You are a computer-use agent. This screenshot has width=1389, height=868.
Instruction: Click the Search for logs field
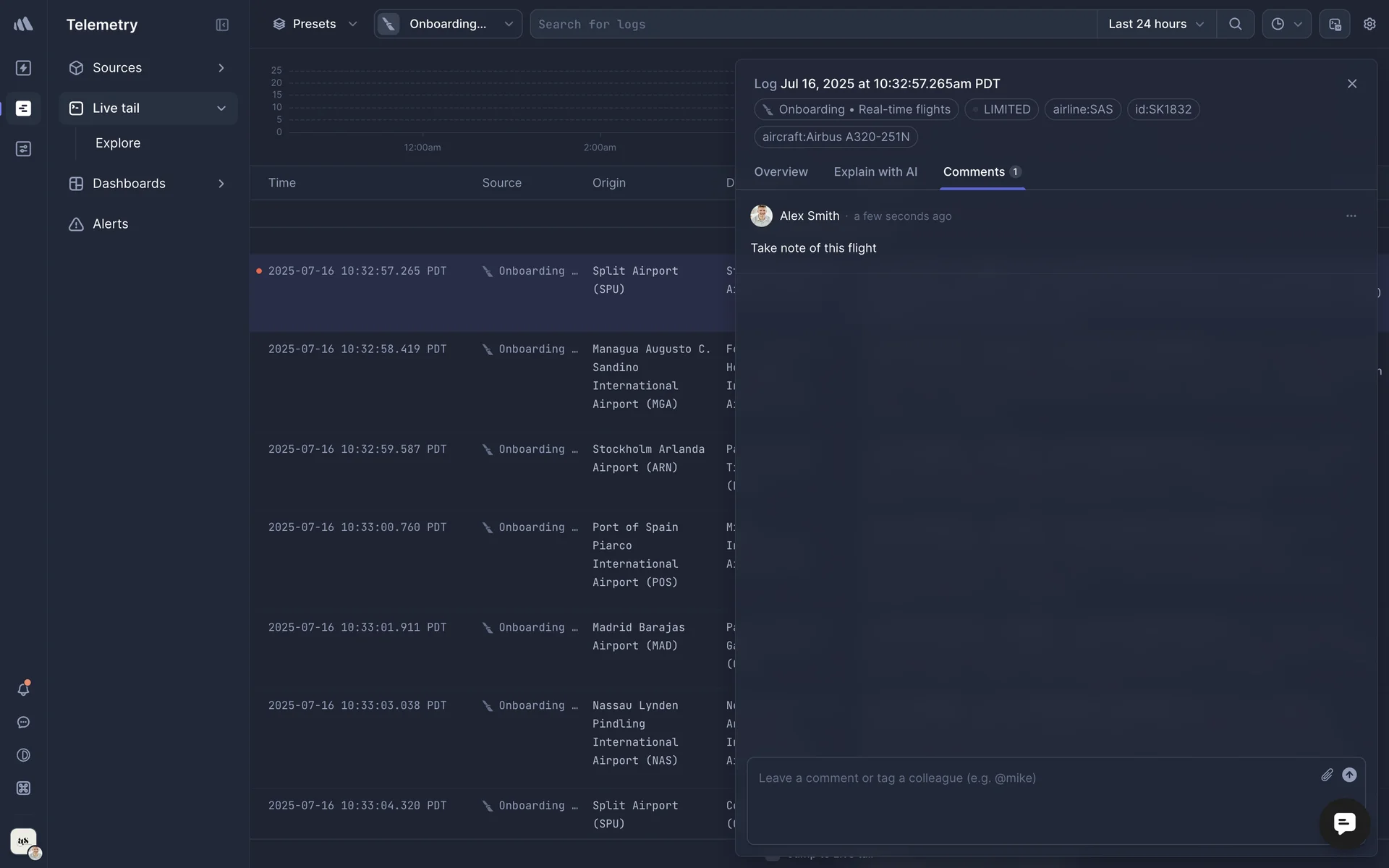[810, 25]
